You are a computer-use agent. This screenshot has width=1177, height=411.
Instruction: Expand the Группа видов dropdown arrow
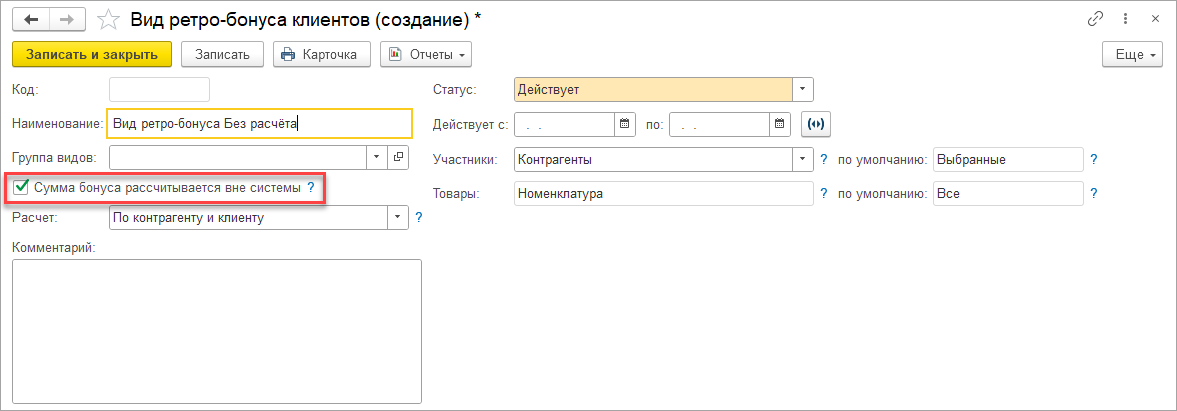click(x=376, y=157)
